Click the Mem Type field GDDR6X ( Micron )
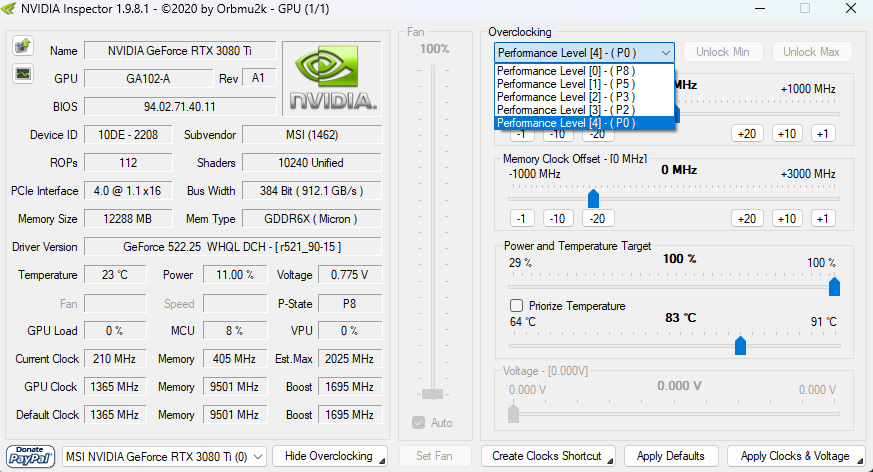The height and width of the screenshot is (472, 873). [x=312, y=219]
